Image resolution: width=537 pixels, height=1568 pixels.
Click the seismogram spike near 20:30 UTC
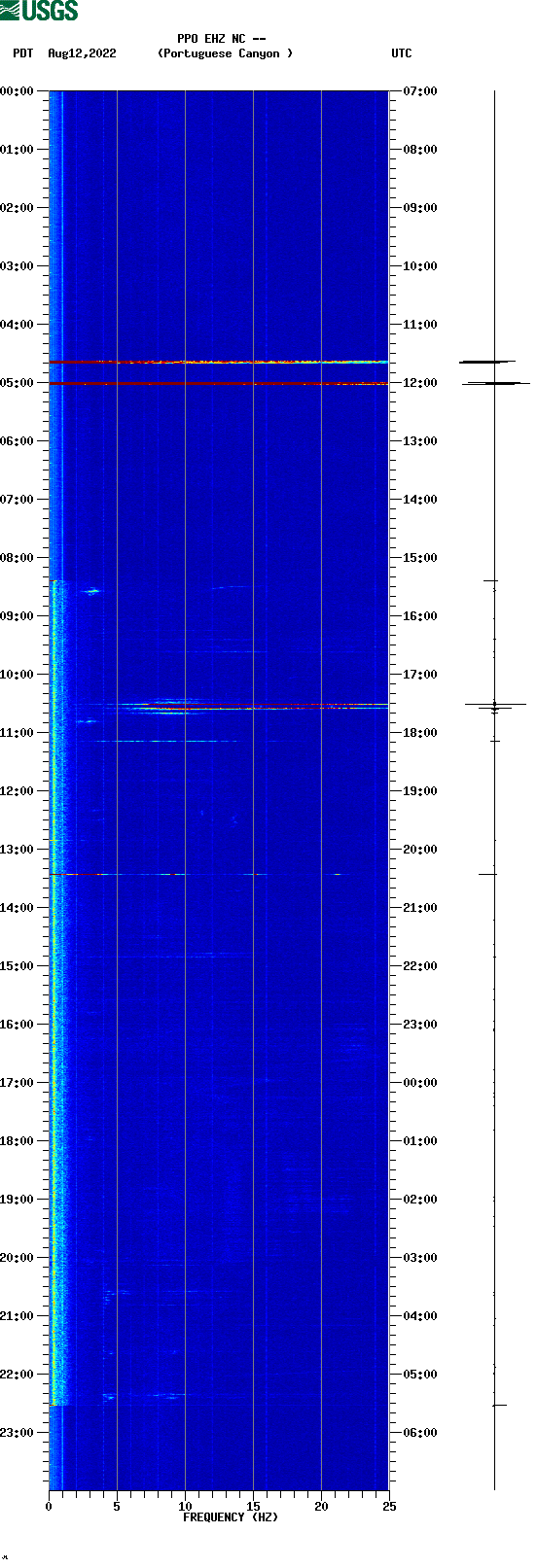tap(487, 874)
